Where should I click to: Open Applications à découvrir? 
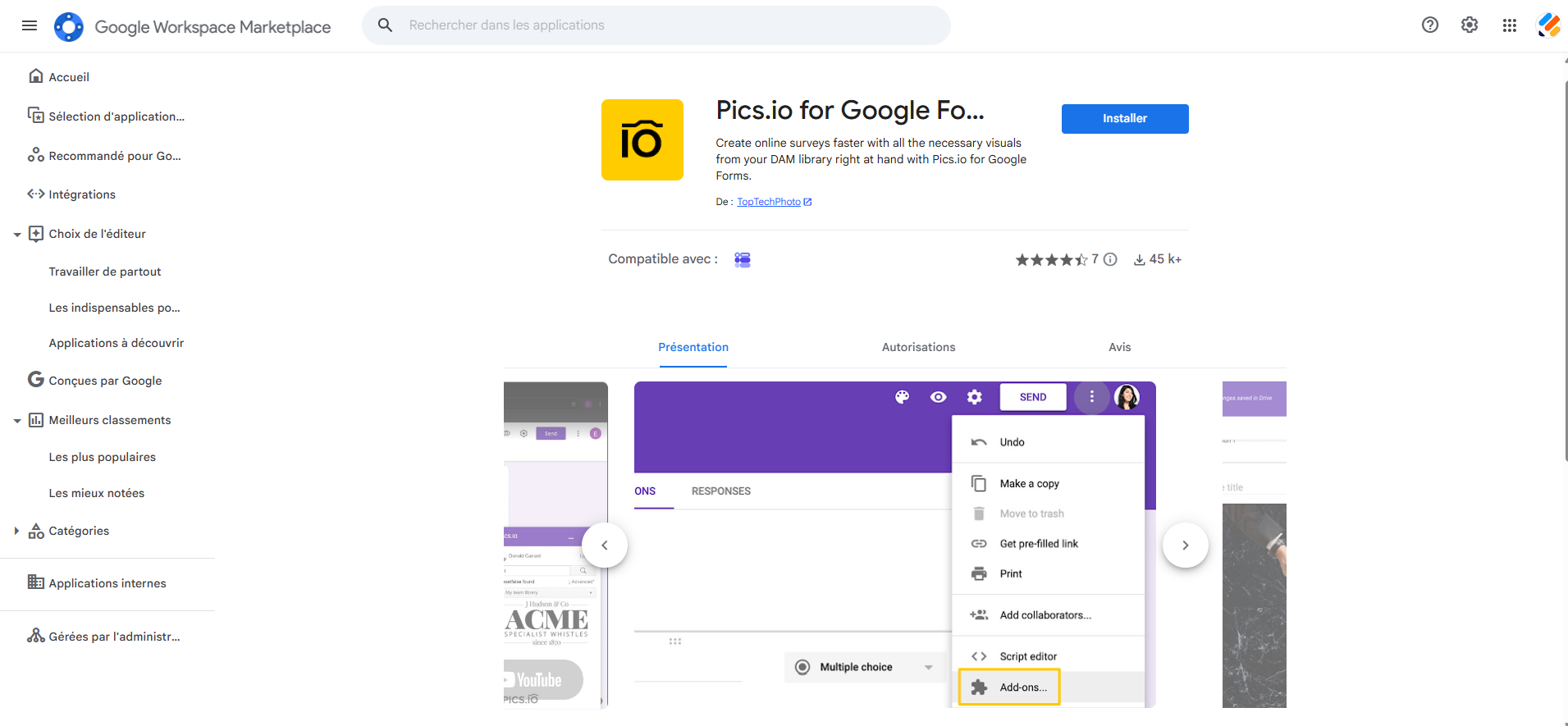117,343
